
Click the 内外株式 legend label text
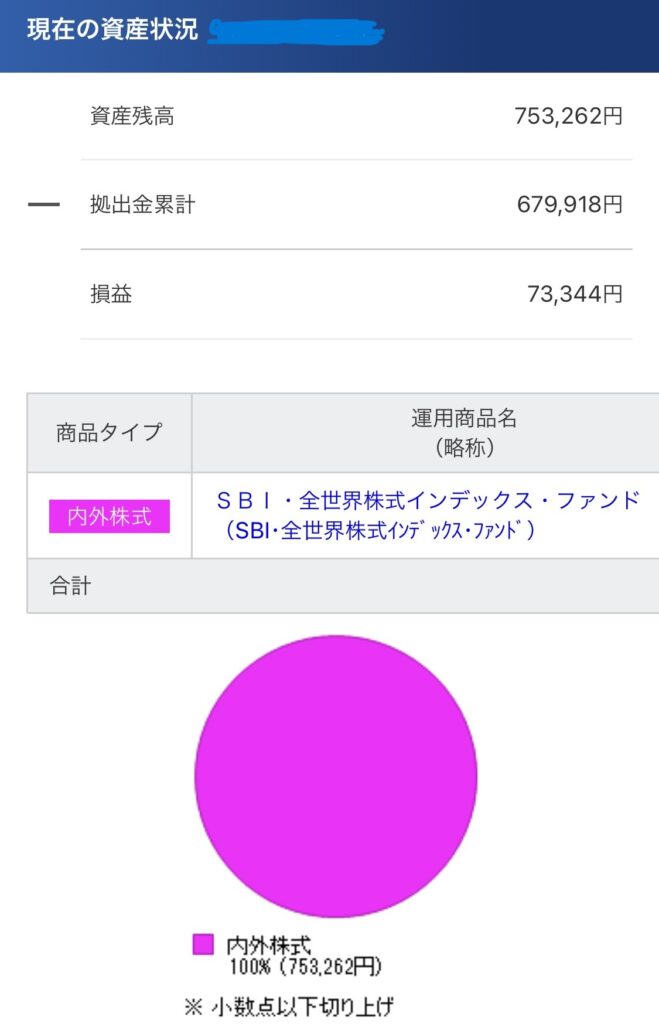click(x=269, y=944)
